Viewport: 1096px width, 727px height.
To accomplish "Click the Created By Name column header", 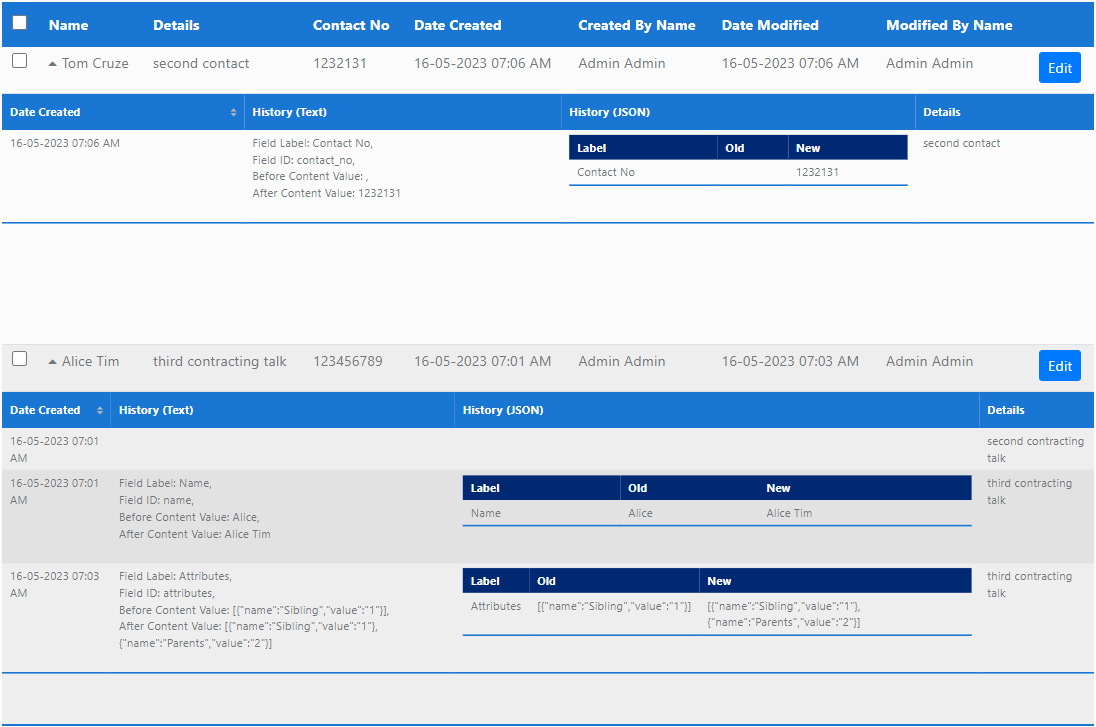I will tap(636, 25).
